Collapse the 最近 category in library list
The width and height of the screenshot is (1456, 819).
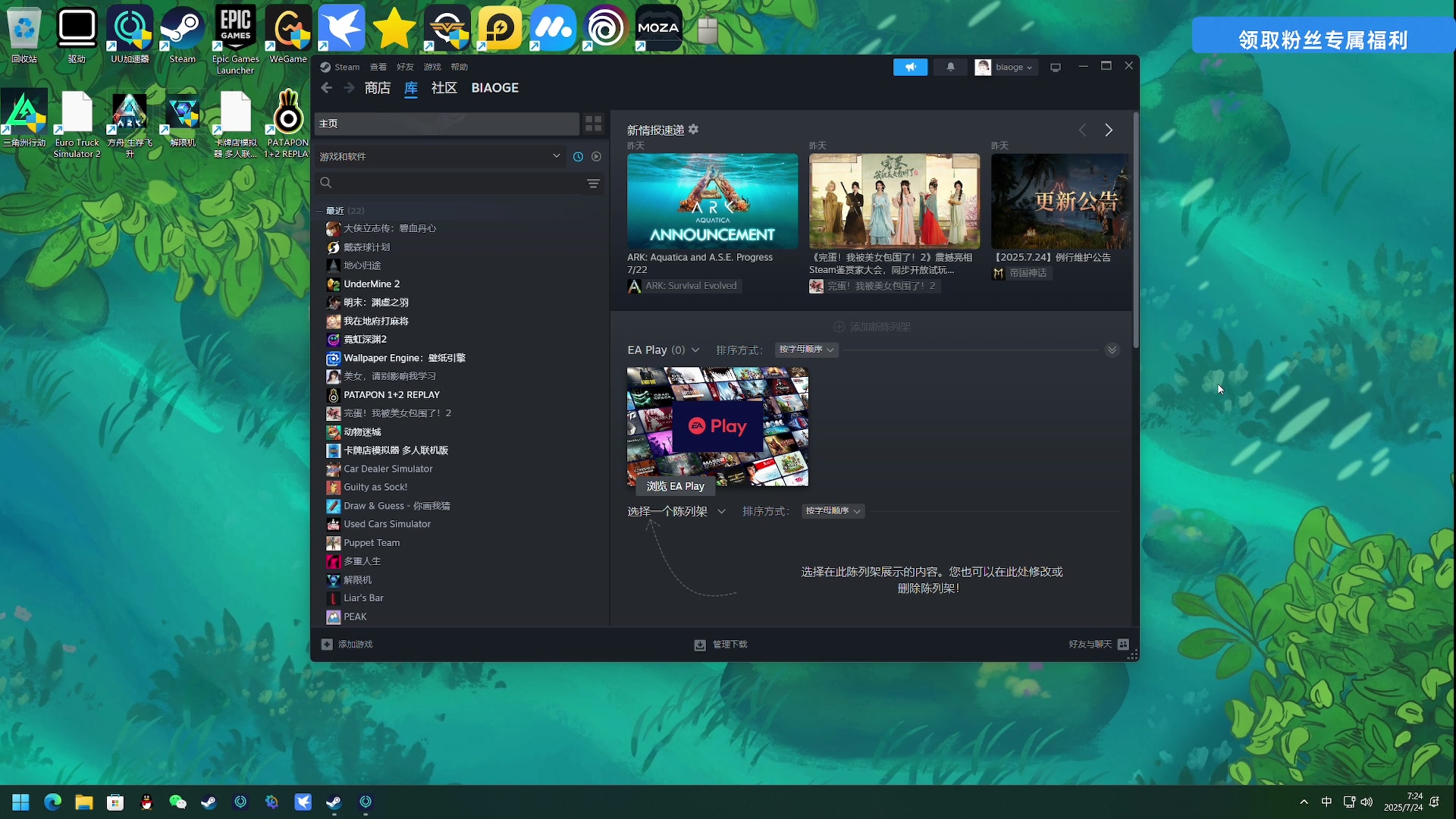[319, 211]
